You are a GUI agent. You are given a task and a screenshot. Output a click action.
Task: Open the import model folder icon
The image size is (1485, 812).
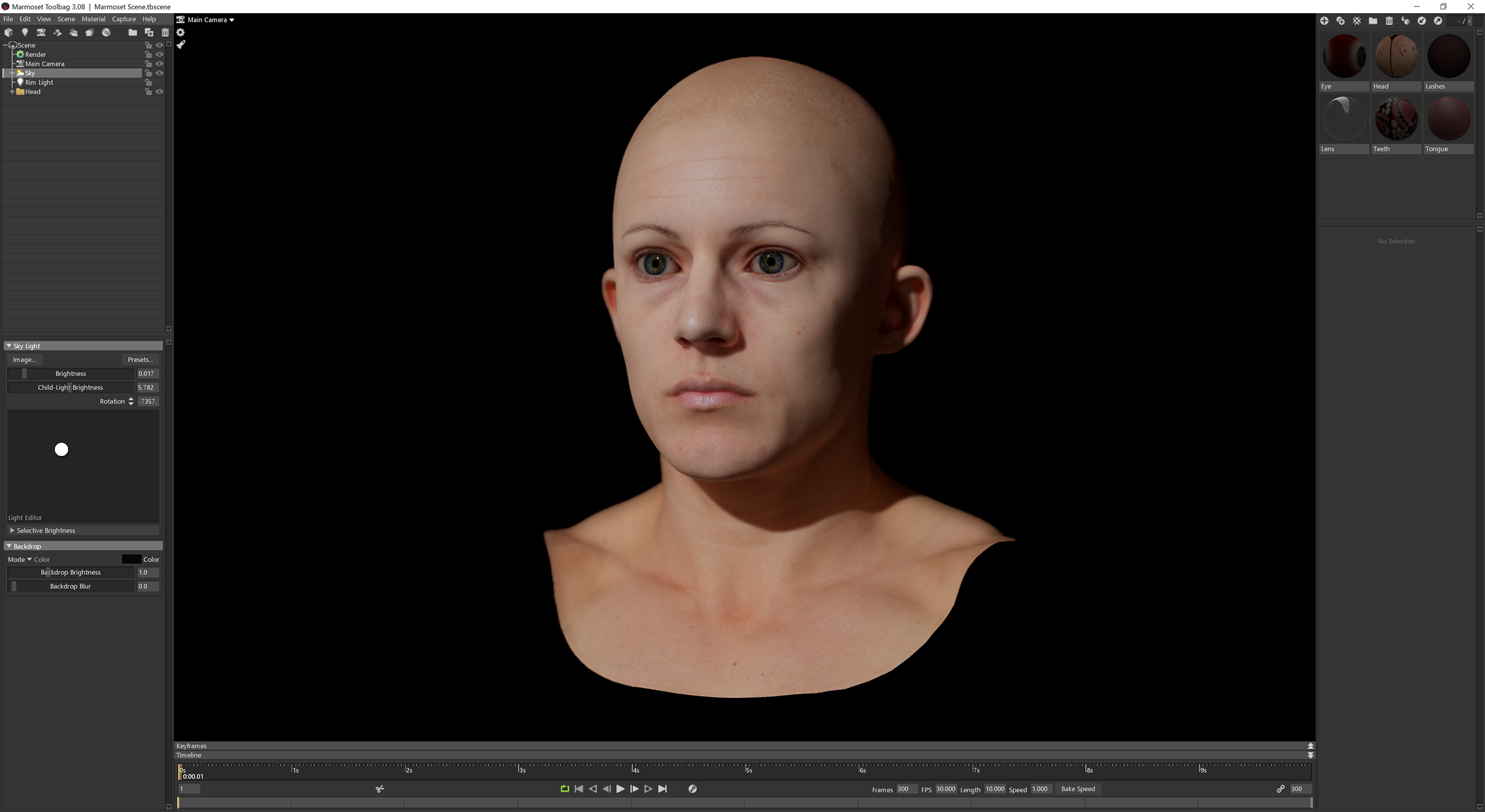pos(132,33)
